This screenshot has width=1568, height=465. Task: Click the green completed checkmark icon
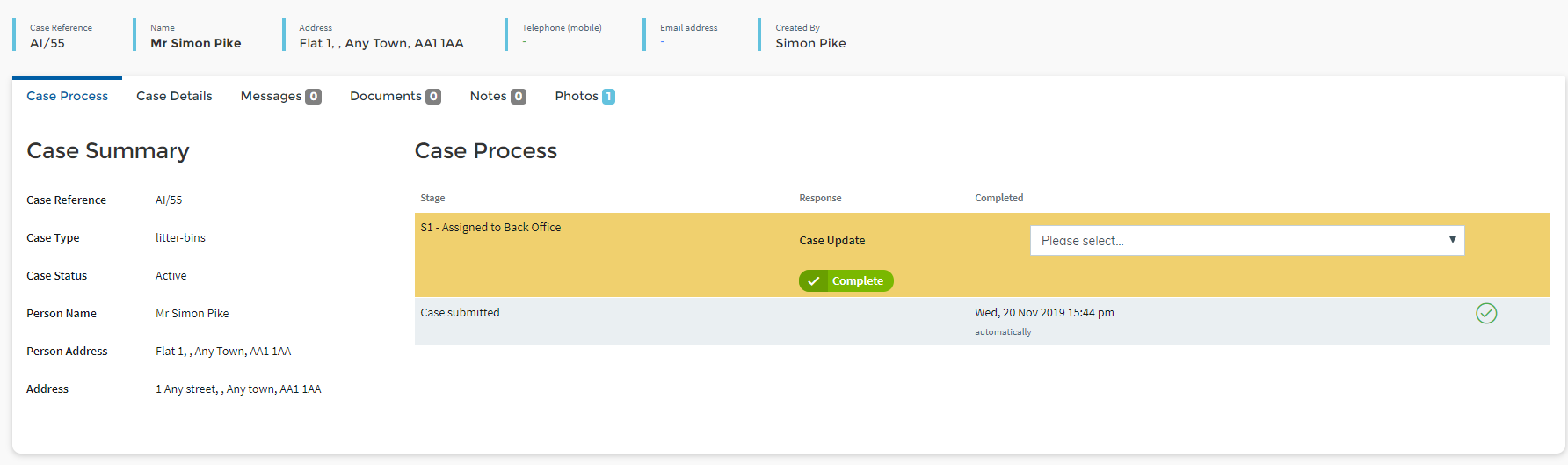click(x=1486, y=314)
